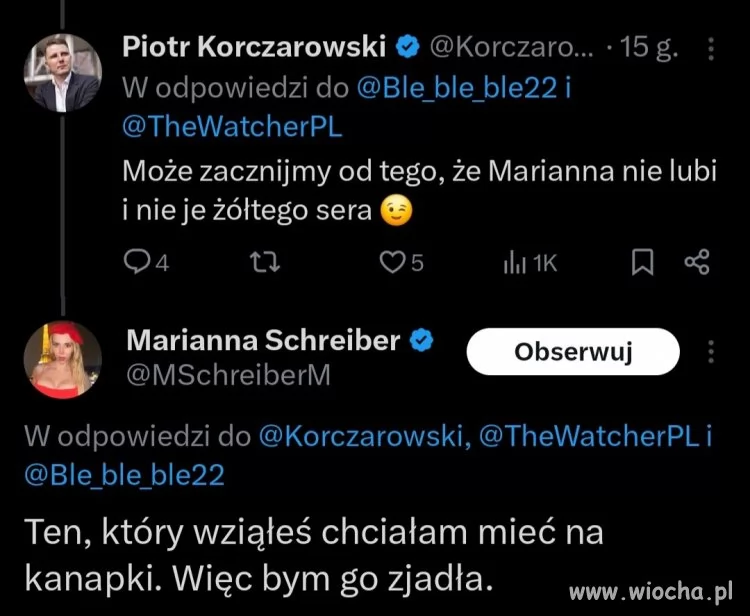The width and height of the screenshot is (750, 616).
Task: Click the reply icon under Korczarowski's tweet
Action: pos(135,262)
